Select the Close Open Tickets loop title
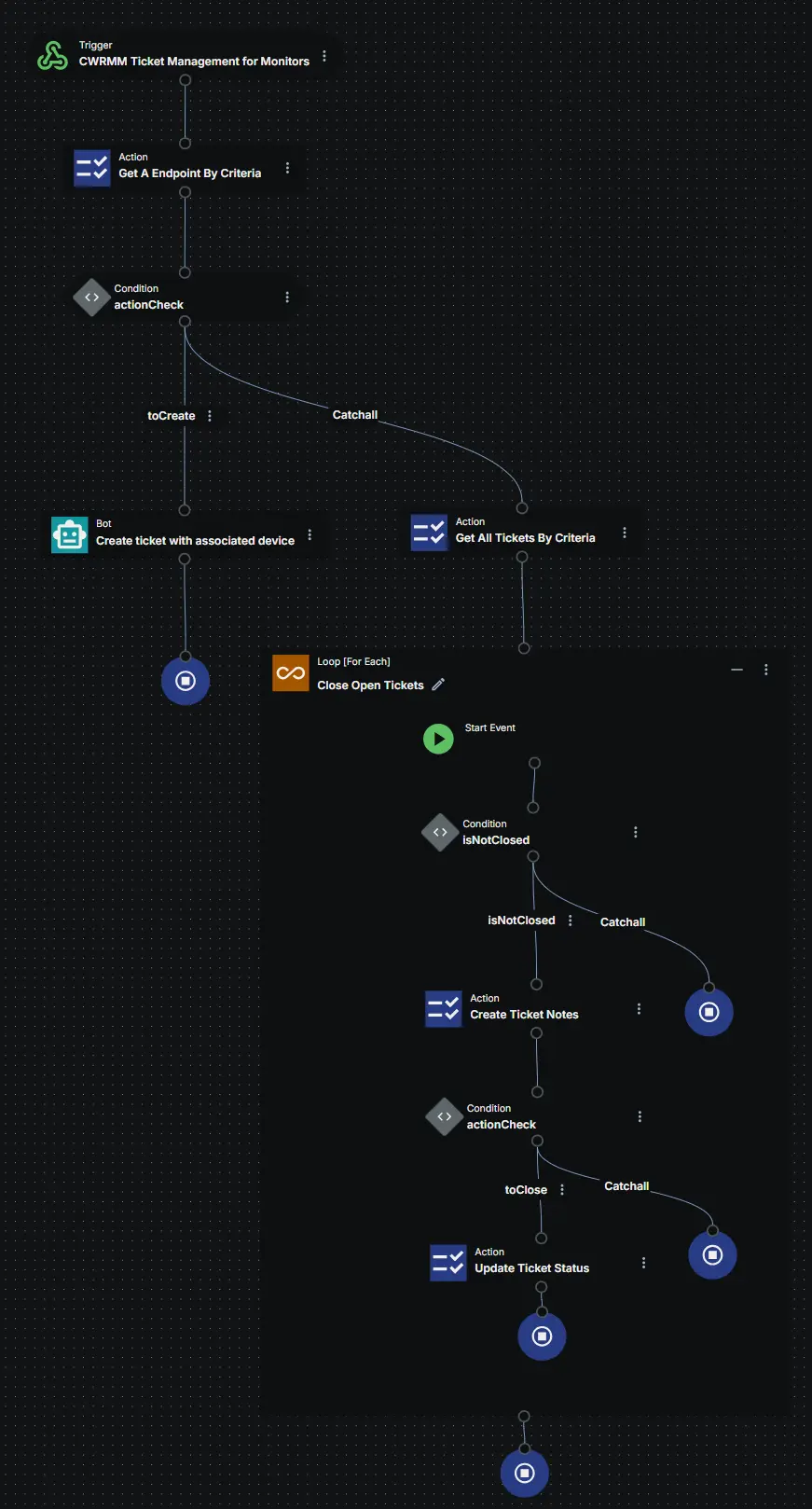The height and width of the screenshot is (1509, 812). pos(370,685)
